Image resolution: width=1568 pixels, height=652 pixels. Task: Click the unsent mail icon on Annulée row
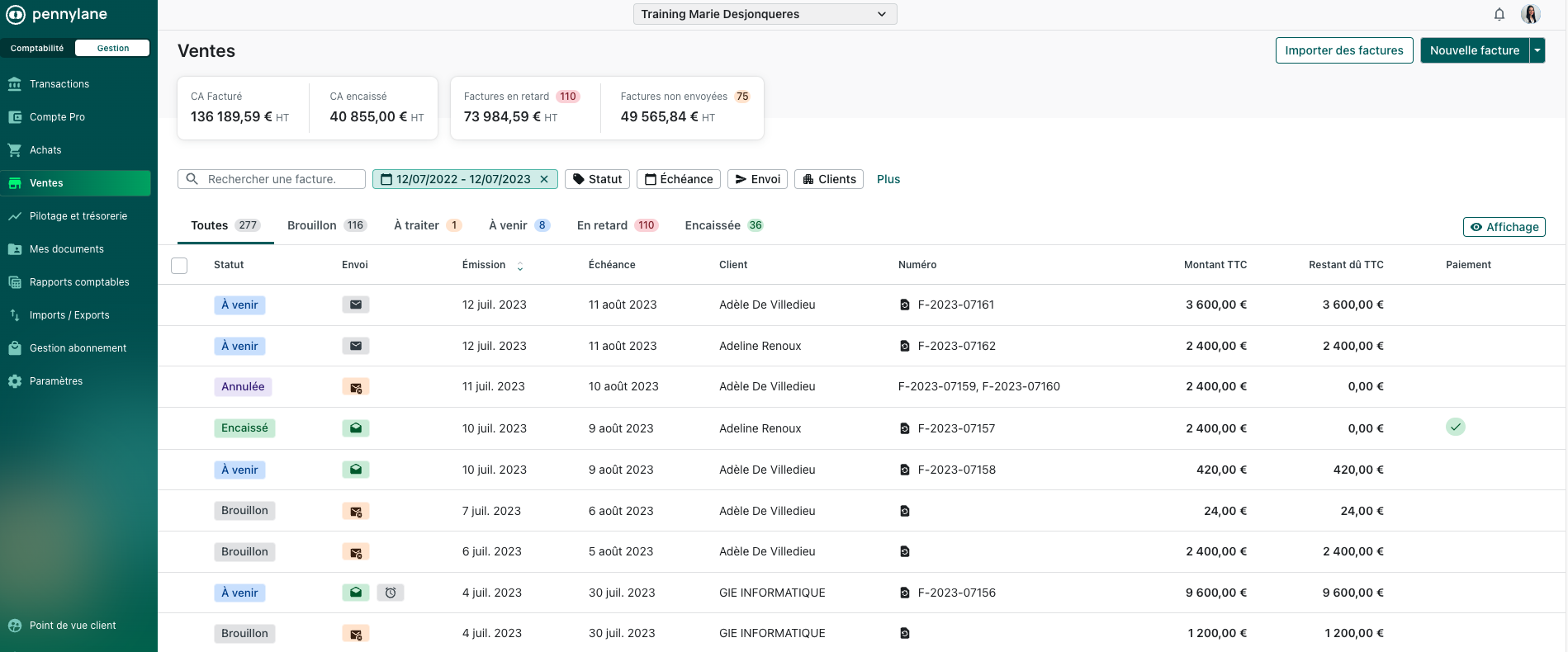pyautogui.click(x=356, y=387)
